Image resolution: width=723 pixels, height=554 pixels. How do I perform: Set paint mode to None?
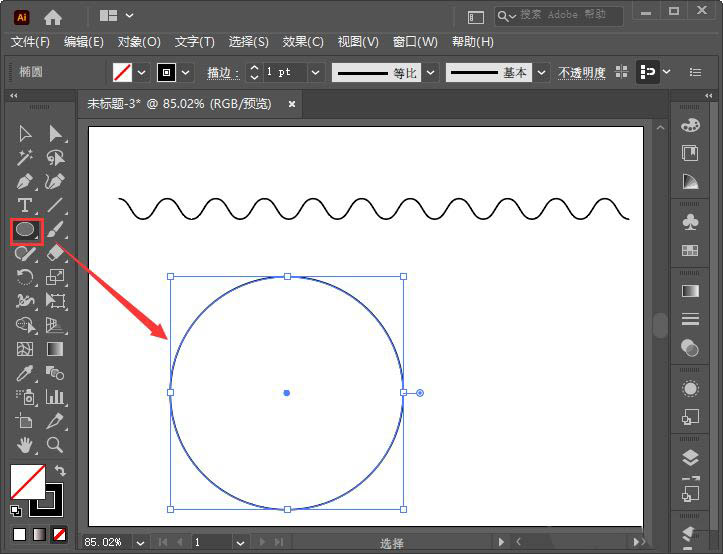tap(59, 535)
